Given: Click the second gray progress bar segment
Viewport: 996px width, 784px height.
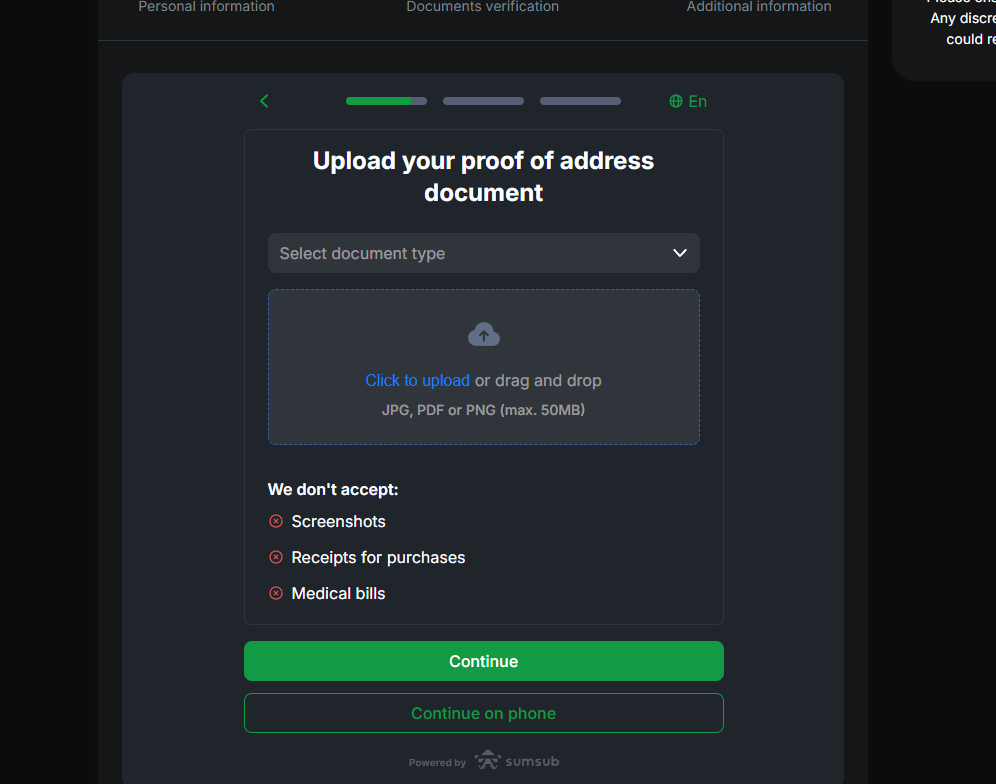Looking at the screenshot, I should pyautogui.click(x=483, y=101).
